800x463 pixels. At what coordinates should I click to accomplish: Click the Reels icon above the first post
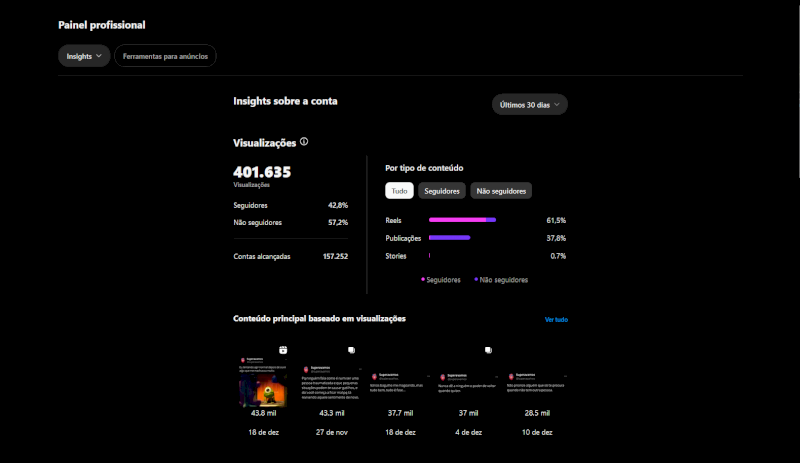coord(284,350)
